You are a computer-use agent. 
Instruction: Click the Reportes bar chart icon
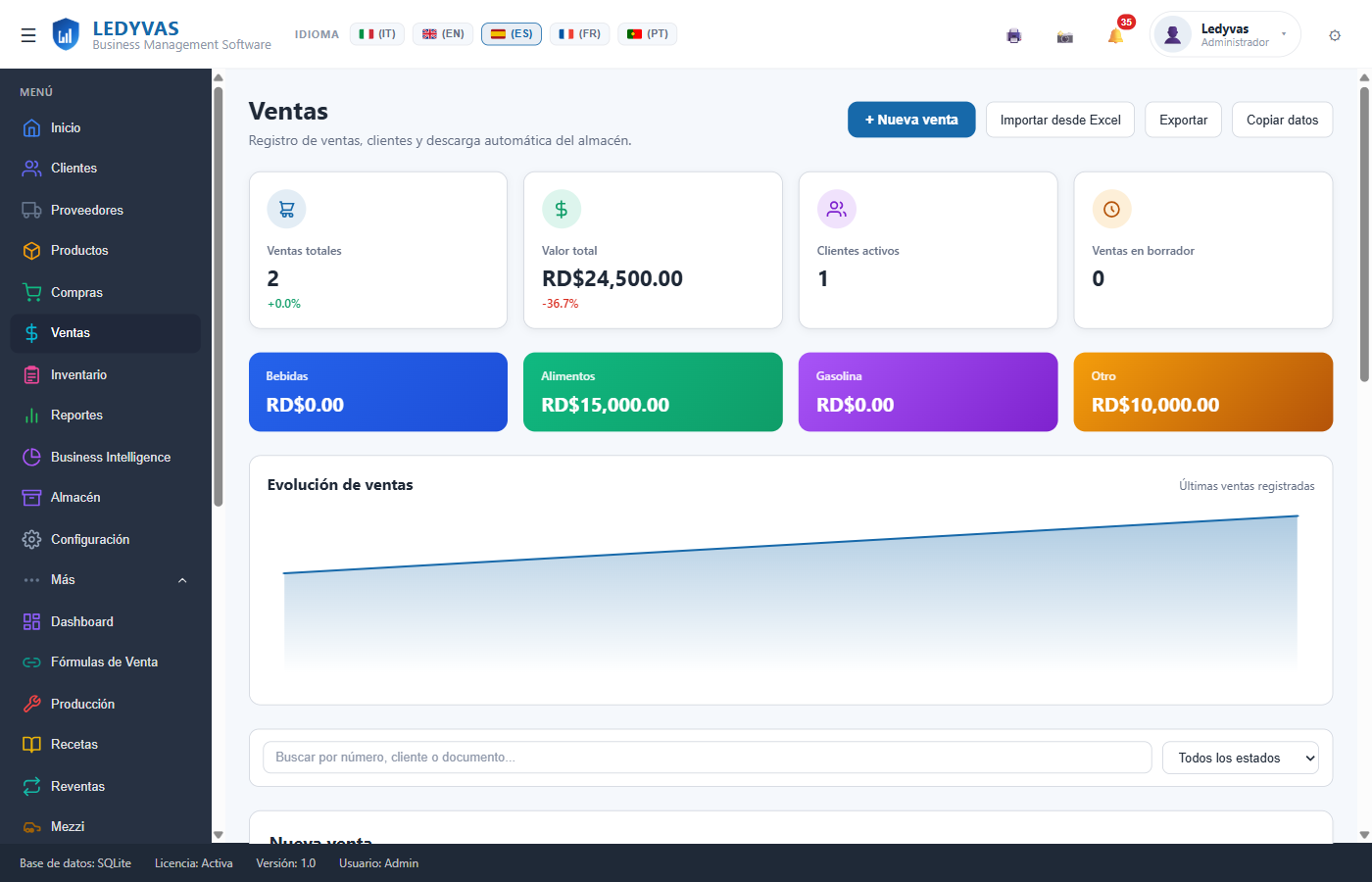31,415
